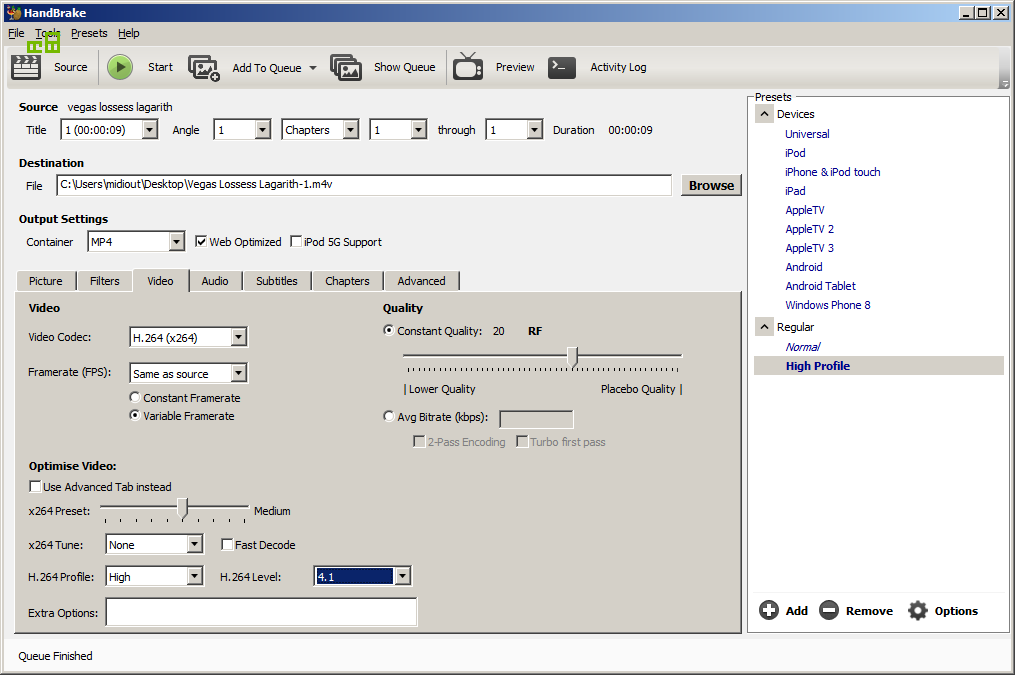Image resolution: width=1015 pixels, height=675 pixels.
Task: Click the Activity Log terminal icon
Action: 562,67
